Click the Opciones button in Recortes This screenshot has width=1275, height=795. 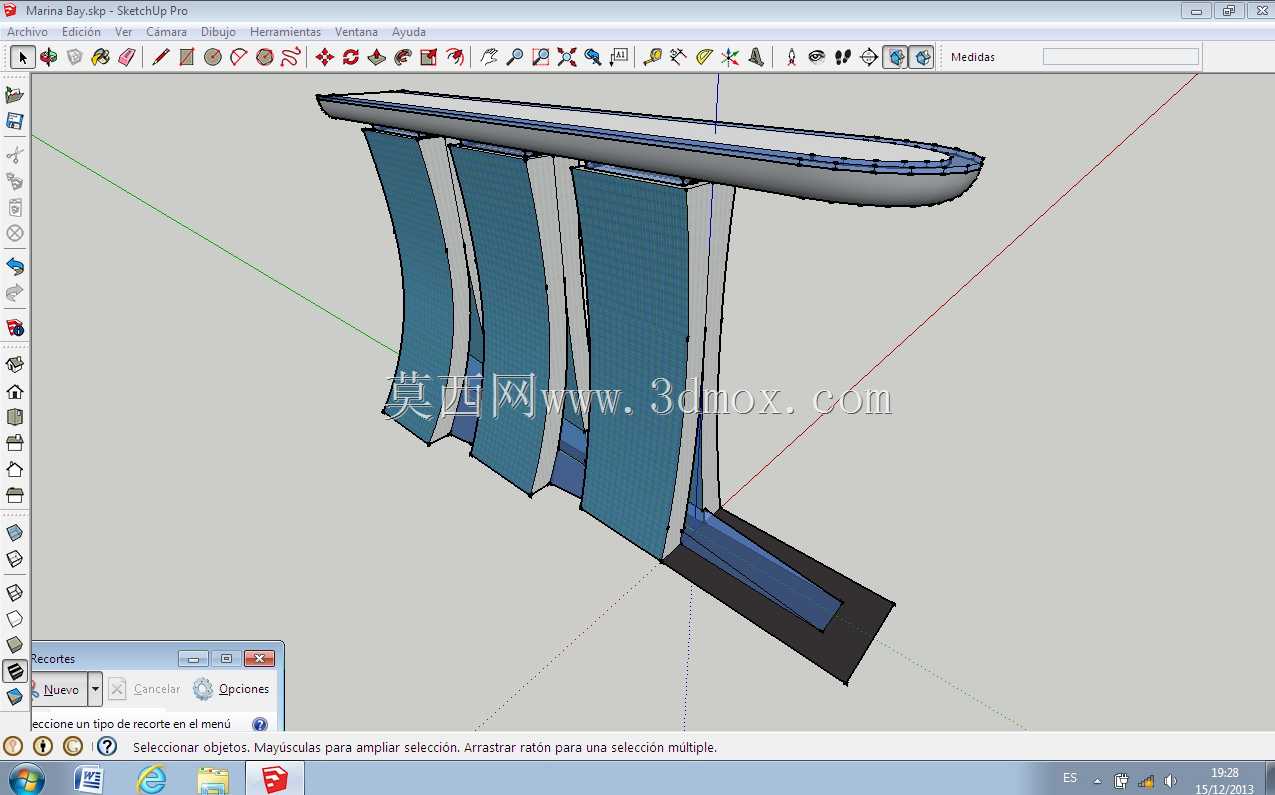coord(232,689)
